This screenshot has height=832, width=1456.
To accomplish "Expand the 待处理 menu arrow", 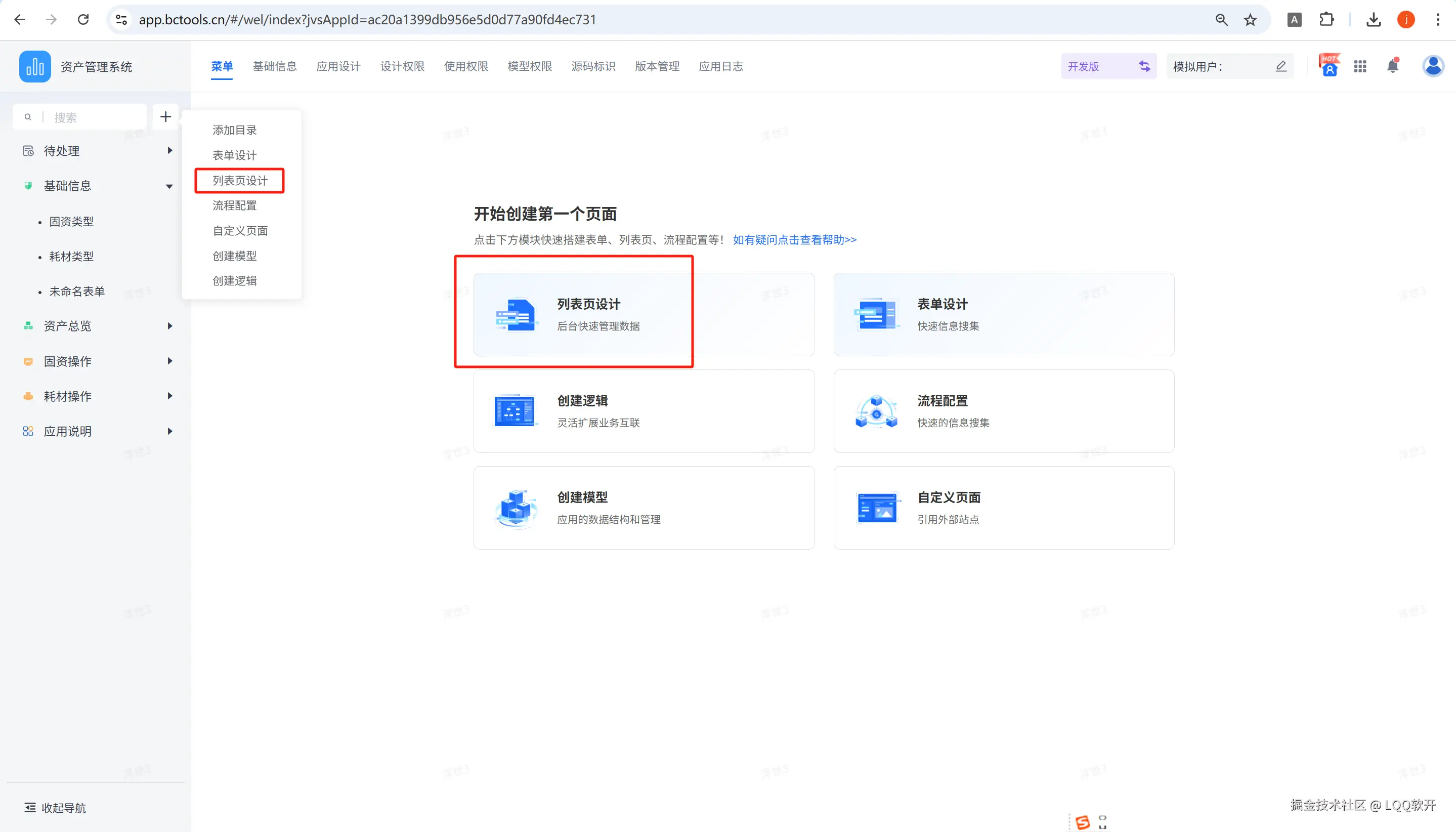I will point(169,150).
